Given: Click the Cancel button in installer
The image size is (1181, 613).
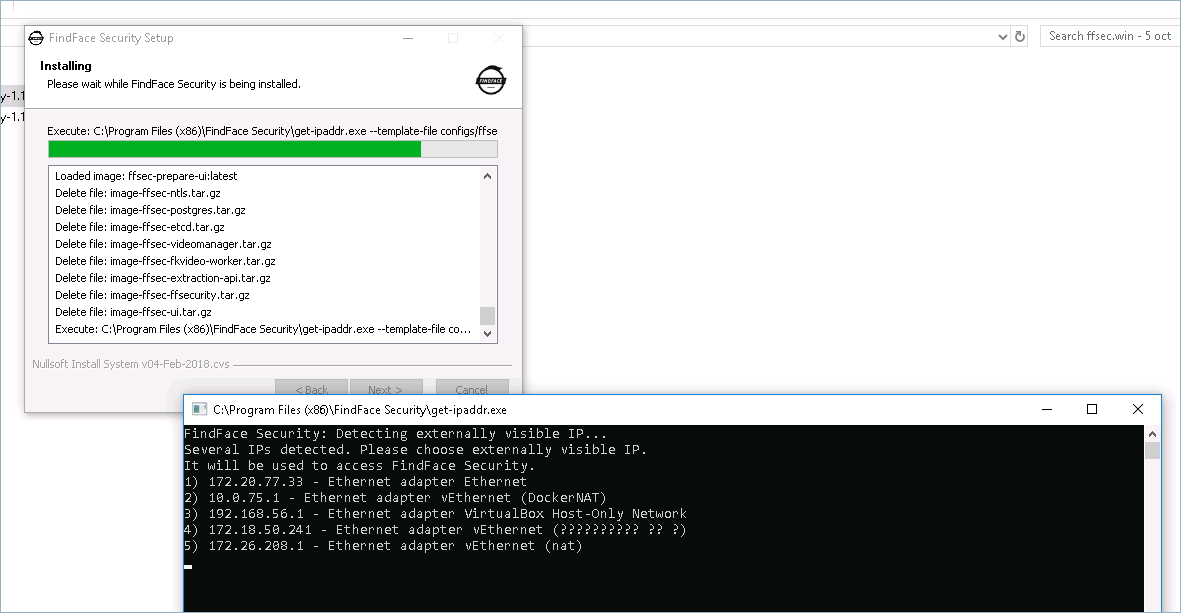Looking at the screenshot, I should click(471, 389).
